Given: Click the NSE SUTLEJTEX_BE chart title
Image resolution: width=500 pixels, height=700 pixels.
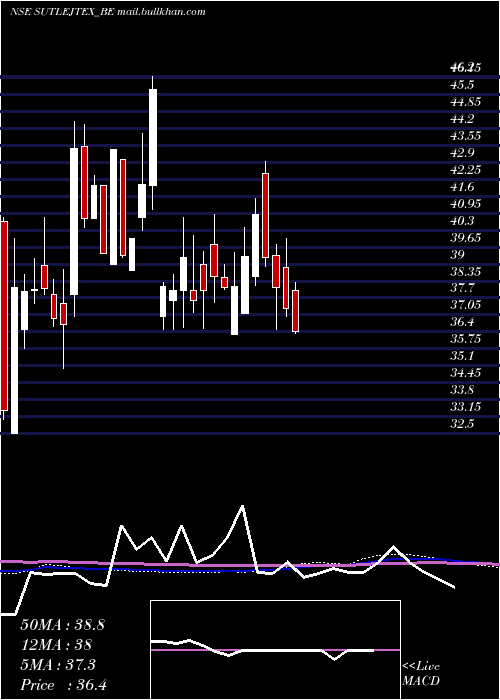Looking at the screenshot, I should click(107, 12).
